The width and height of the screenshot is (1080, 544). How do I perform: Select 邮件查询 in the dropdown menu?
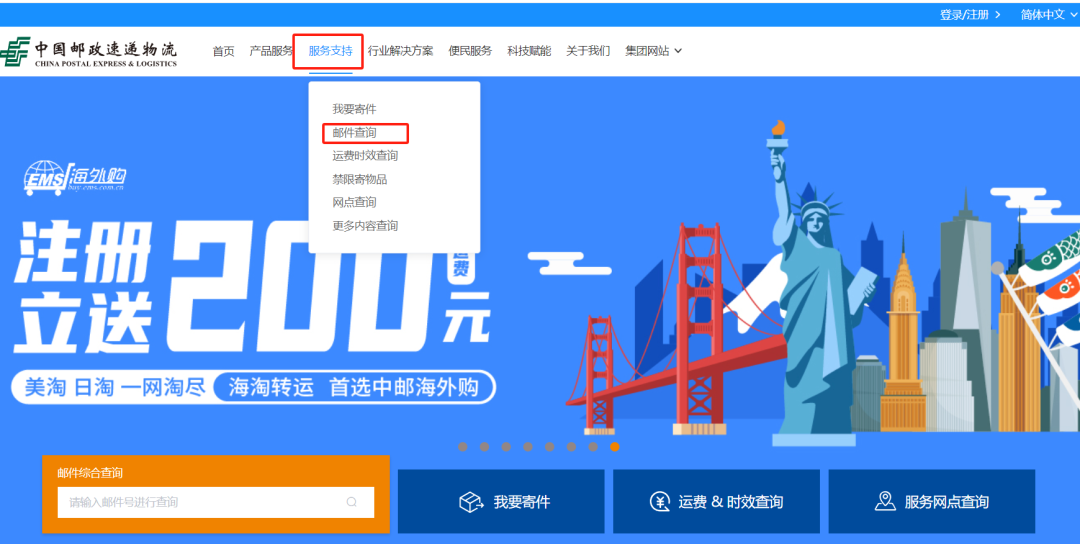355,132
